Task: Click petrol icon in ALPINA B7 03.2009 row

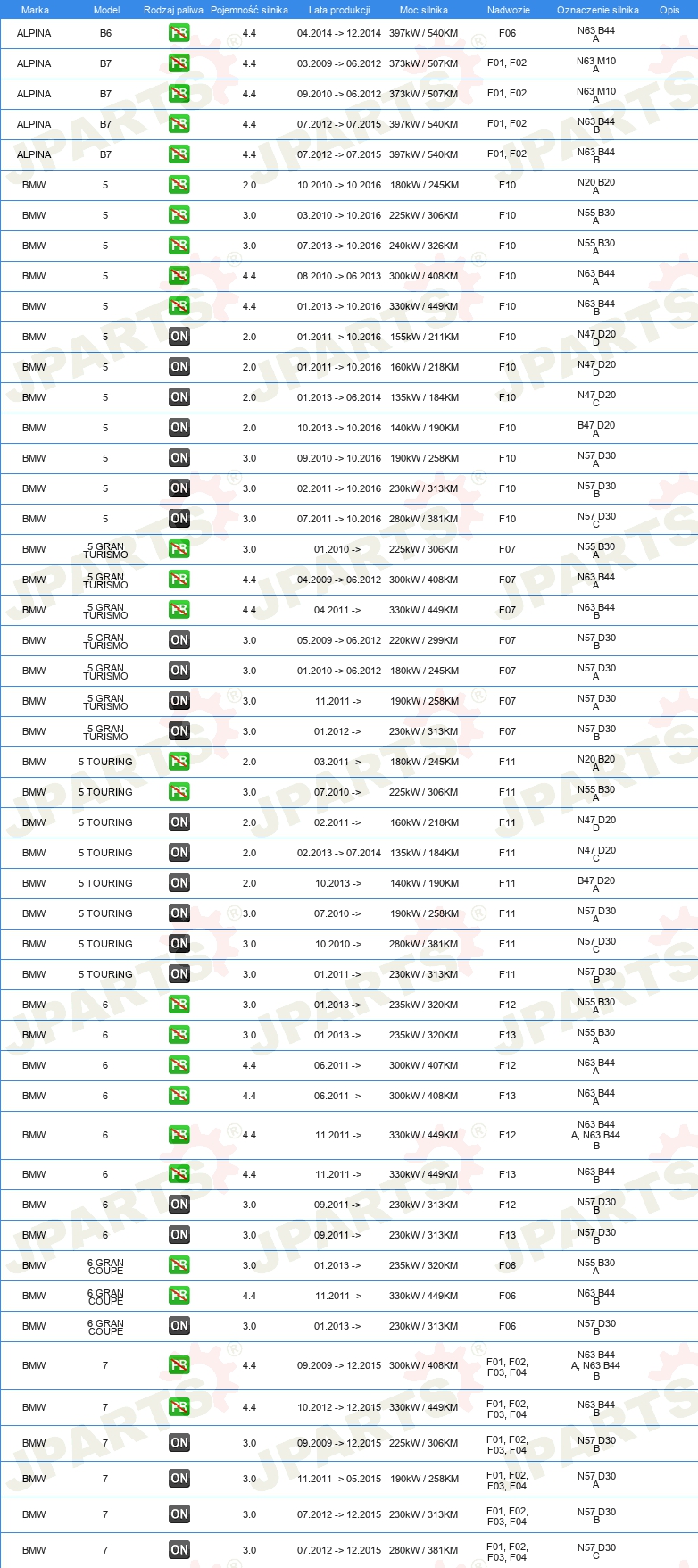Action: click(179, 63)
